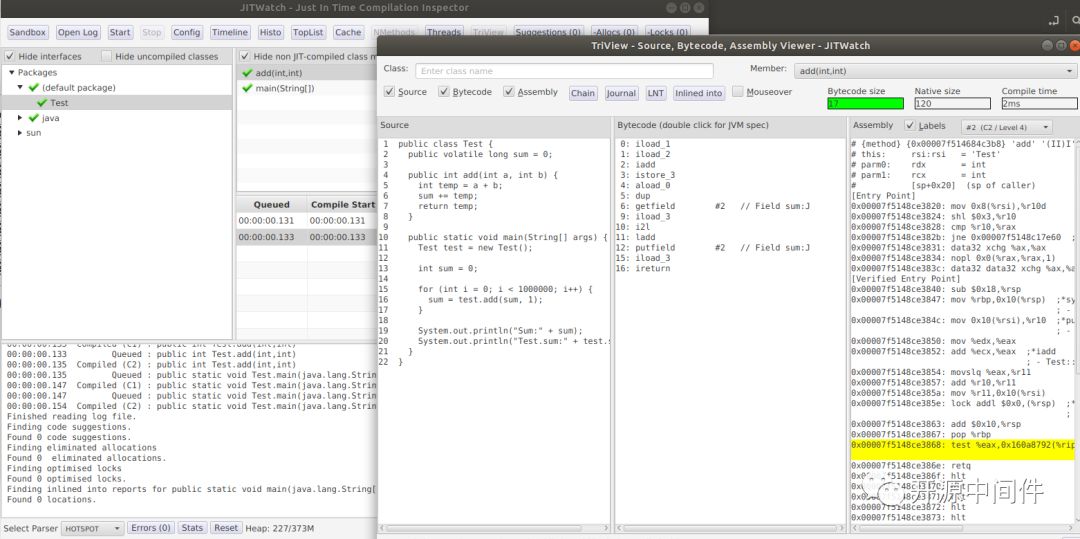Viewport: 1080px width, 539px height.
Task: Click the Chain button
Action: 583,93
